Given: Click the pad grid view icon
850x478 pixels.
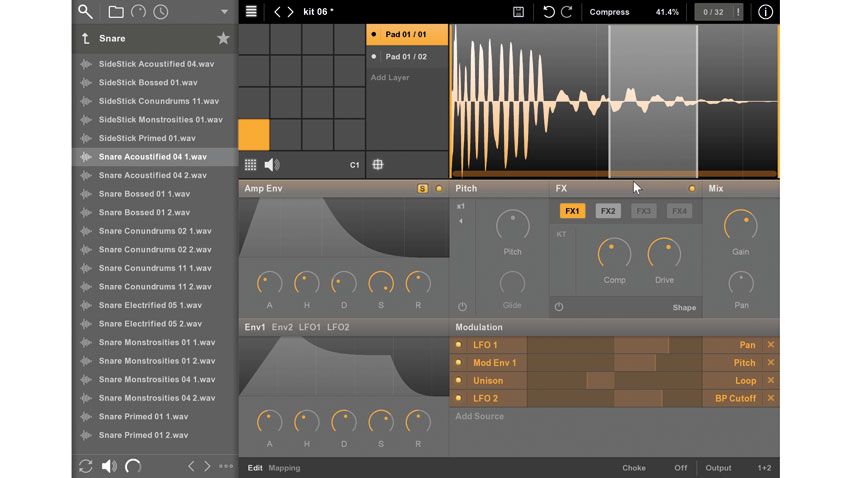Looking at the screenshot, I should tap(250, 165).
